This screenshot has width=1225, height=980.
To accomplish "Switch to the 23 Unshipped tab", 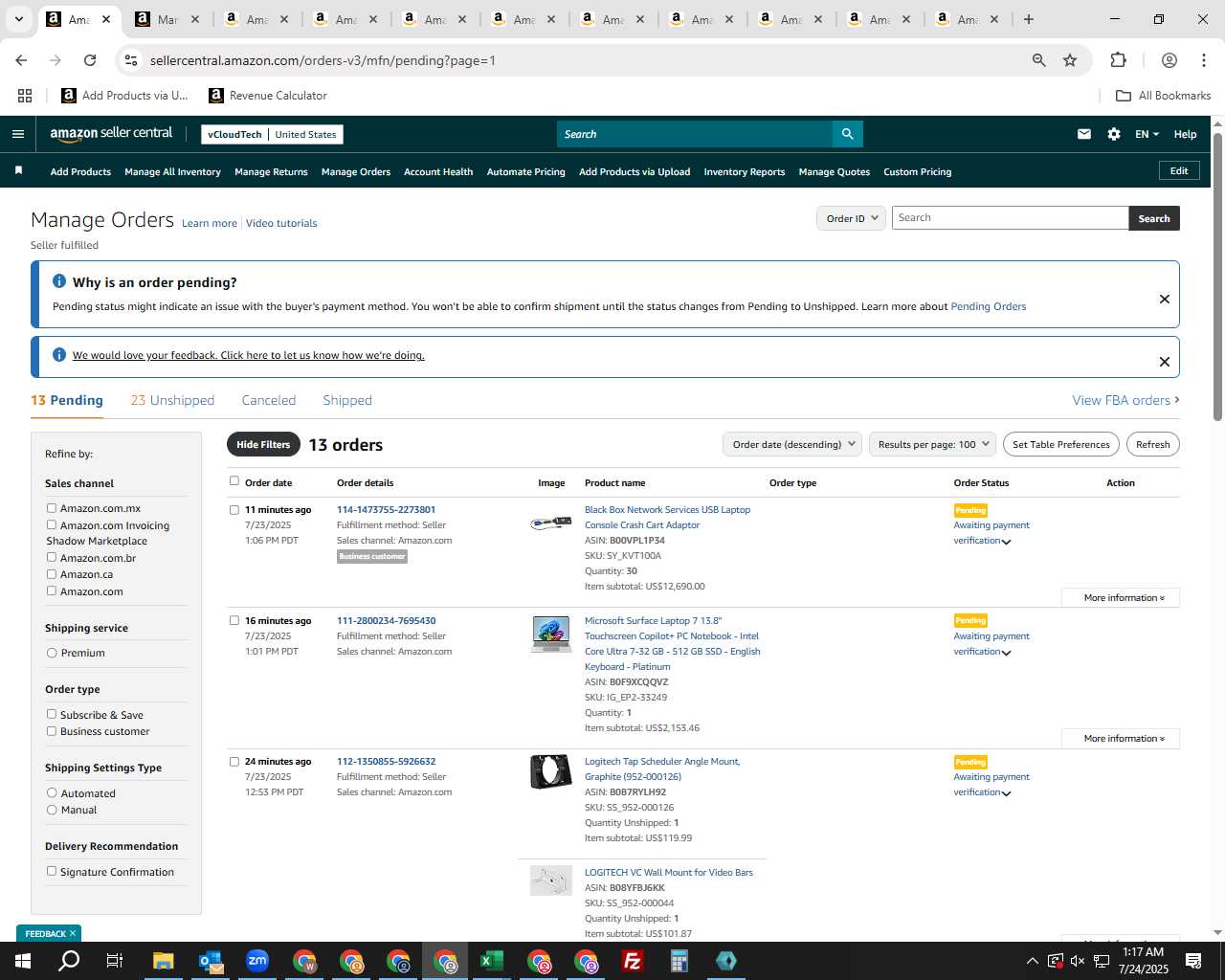I will click(x=172, y=400).
